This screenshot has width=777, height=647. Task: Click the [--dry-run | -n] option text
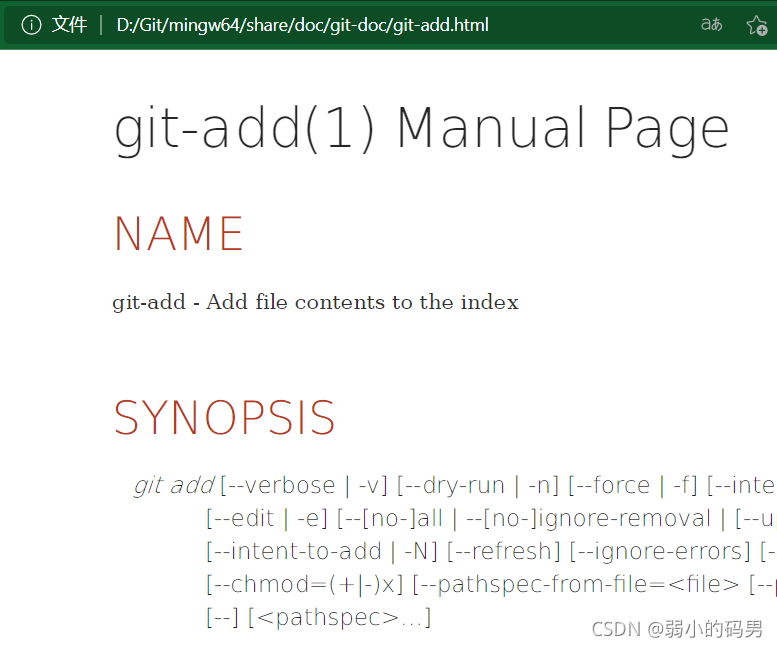(x=478, y=485)
